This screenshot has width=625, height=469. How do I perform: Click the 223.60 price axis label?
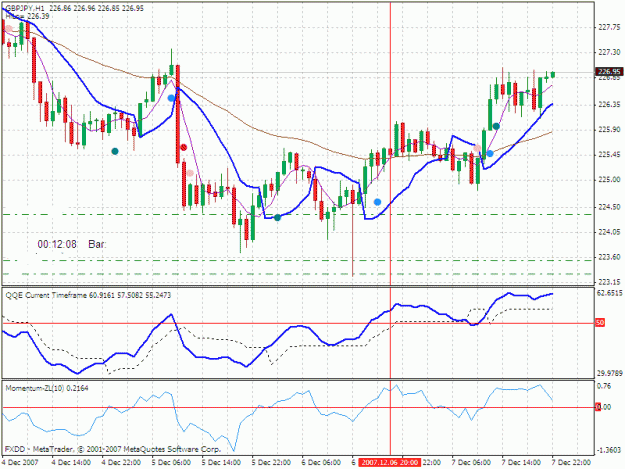click(x=609, y=257)
